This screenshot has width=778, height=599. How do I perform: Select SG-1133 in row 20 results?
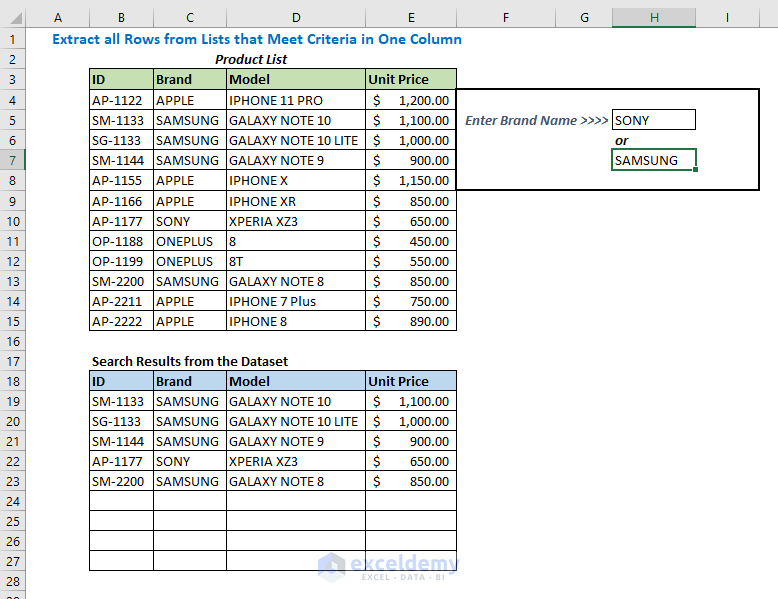[122, 421]
